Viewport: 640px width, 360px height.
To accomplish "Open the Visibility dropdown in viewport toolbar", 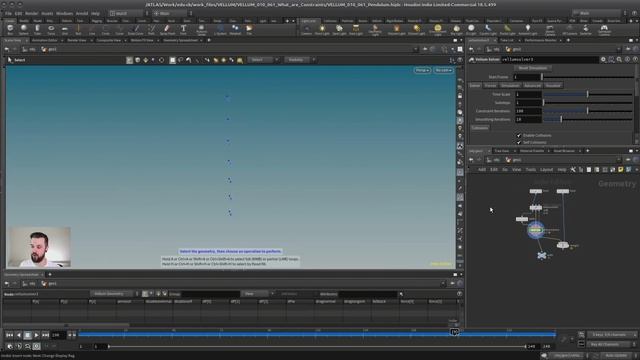I will coord(299,60).
